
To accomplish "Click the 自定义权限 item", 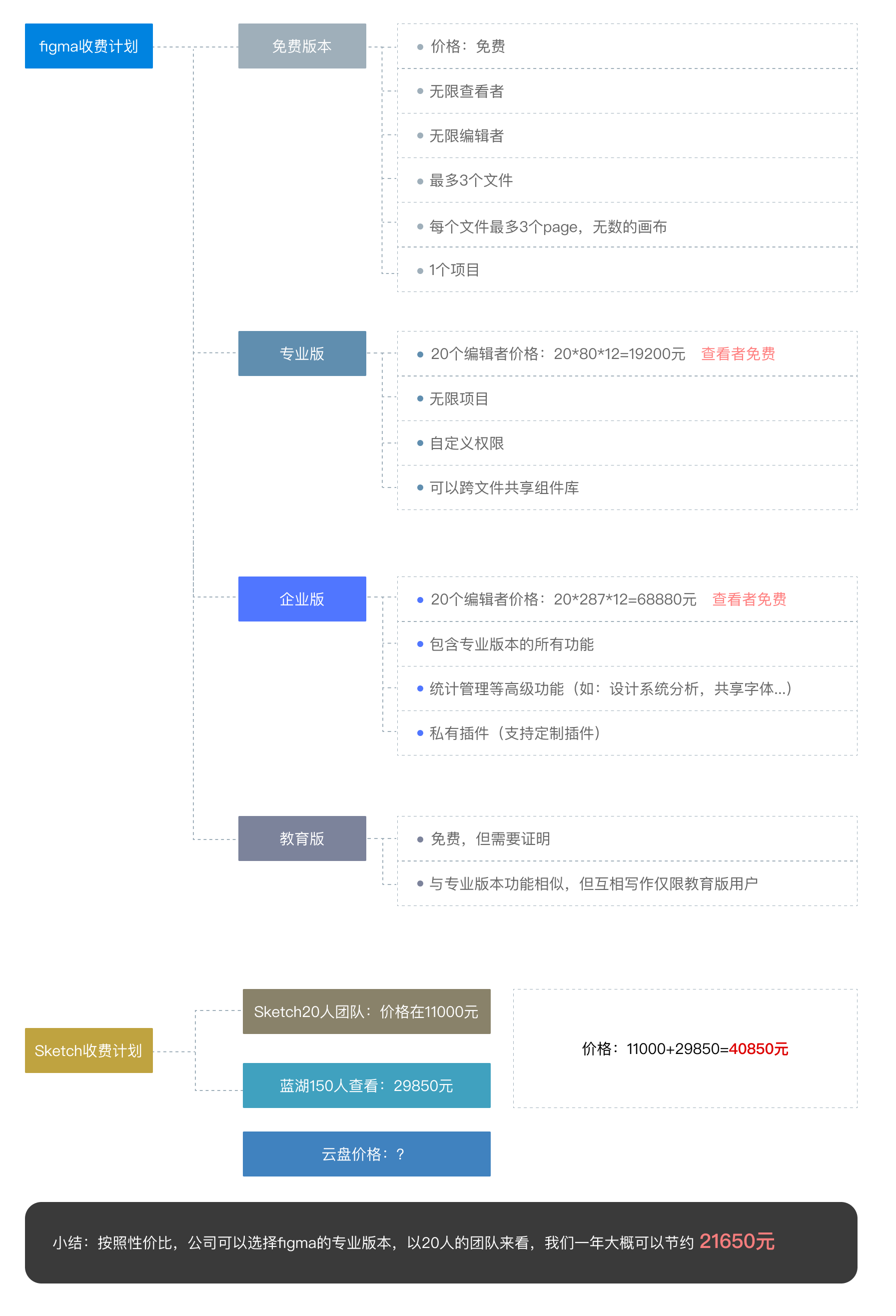I will 466,443.
